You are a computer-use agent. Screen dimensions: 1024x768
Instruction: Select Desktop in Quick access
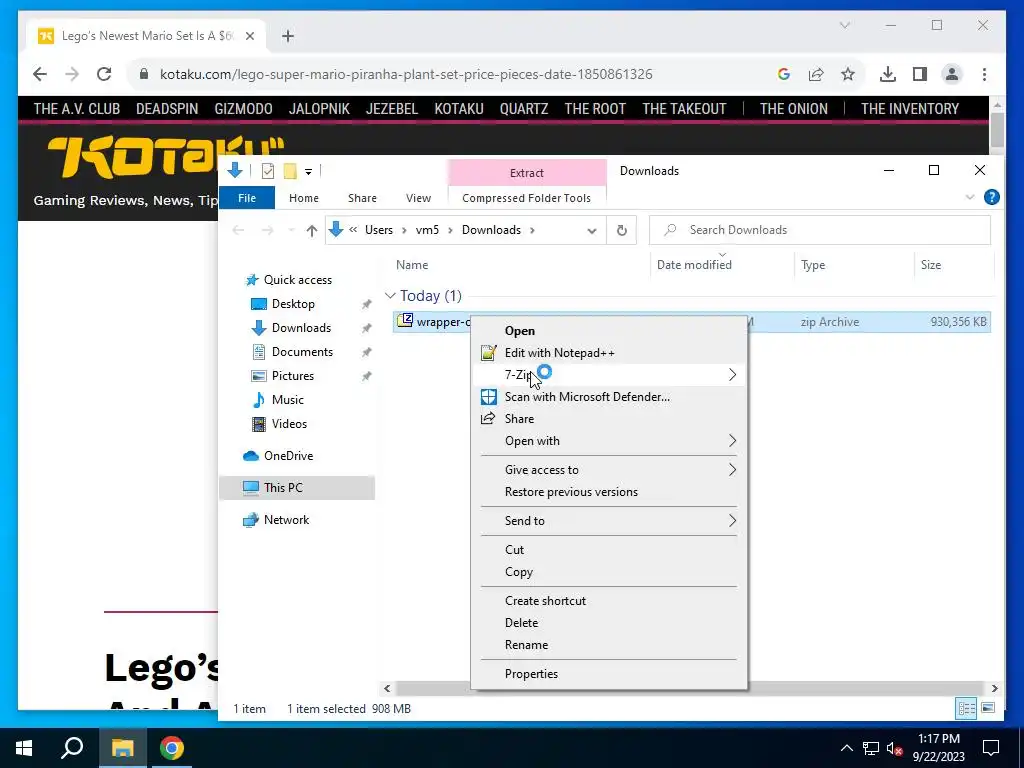tap(293, 304)
